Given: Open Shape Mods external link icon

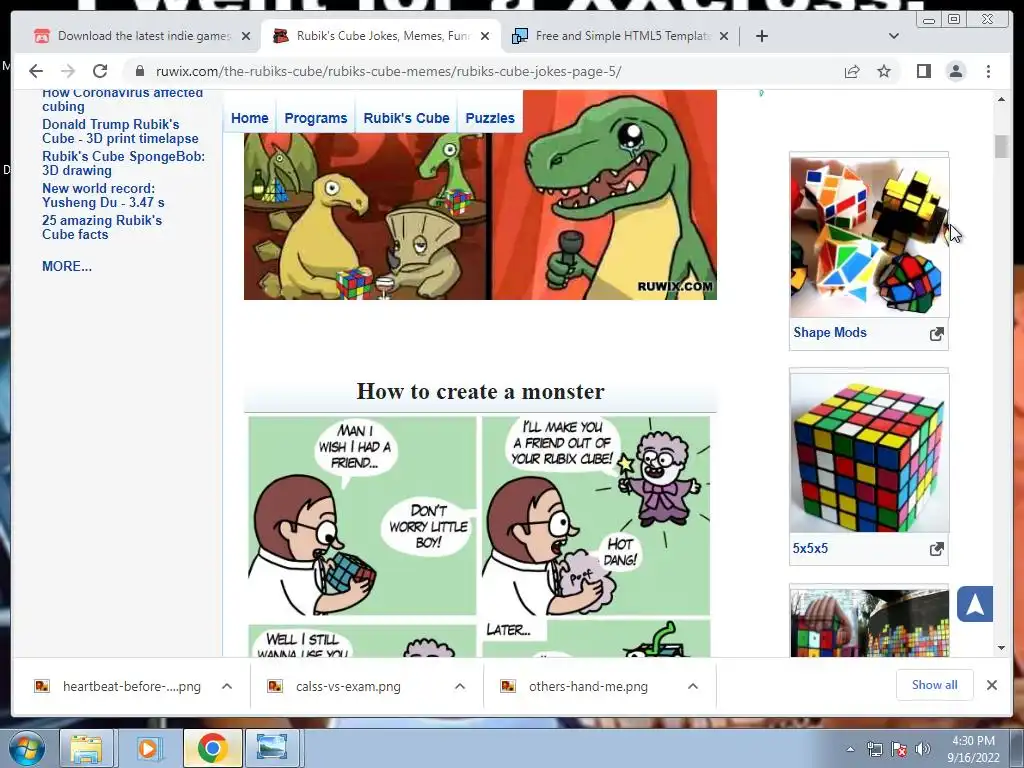Looking at the screenshot, I should pyautogui.click(x=936, y=334).
